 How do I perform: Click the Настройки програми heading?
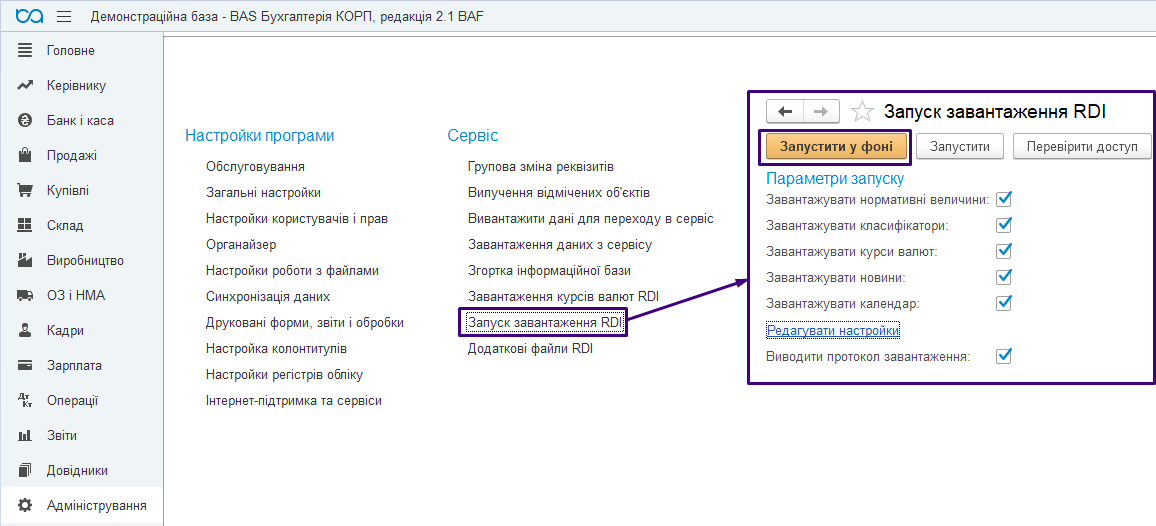[x=260, y=136]
